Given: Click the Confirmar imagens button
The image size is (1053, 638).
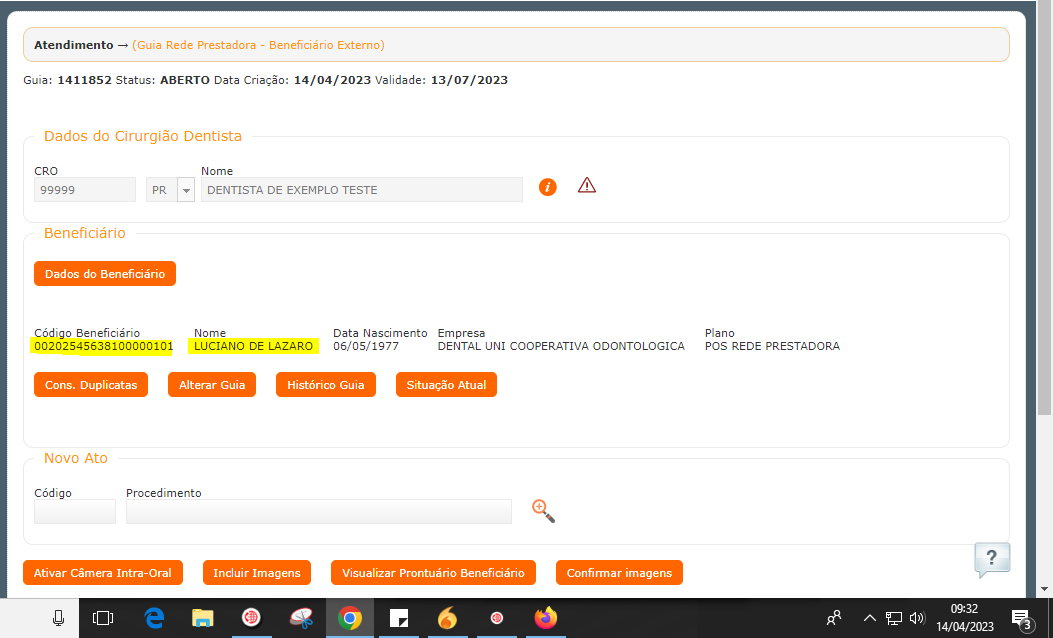Looking at the screenshot, I should 619,573.
